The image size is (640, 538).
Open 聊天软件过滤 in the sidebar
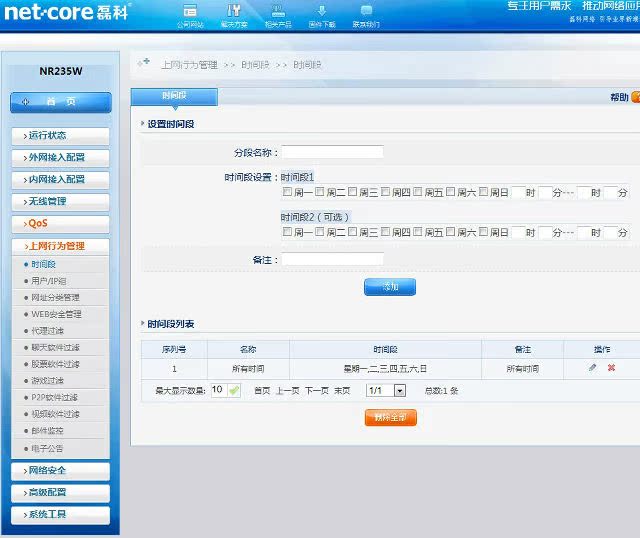click(x=55, y=347)
